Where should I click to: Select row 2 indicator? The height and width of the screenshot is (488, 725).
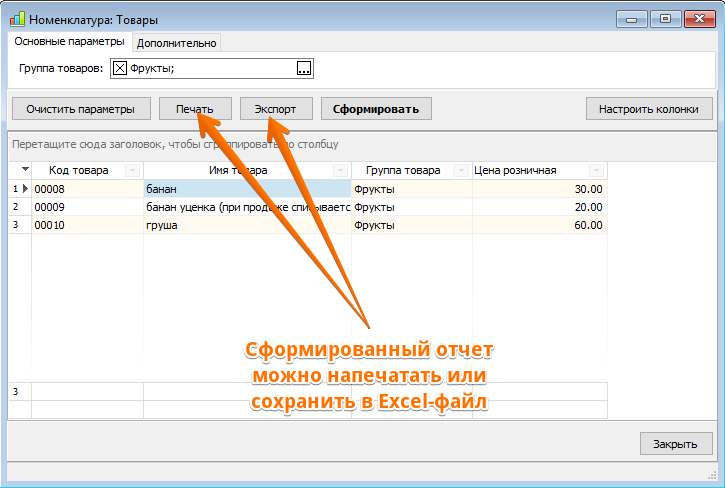click(20, 207)
